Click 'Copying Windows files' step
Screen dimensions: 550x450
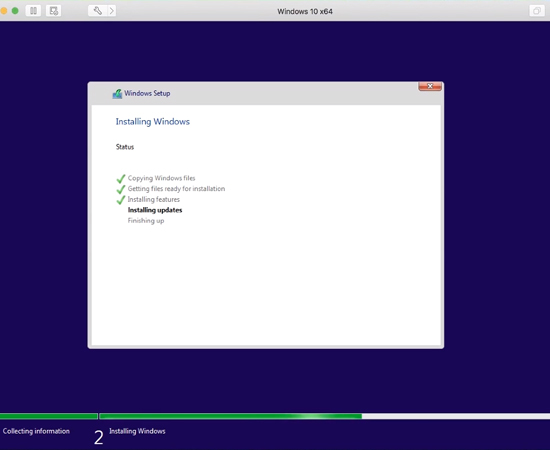tap(161, 178)
